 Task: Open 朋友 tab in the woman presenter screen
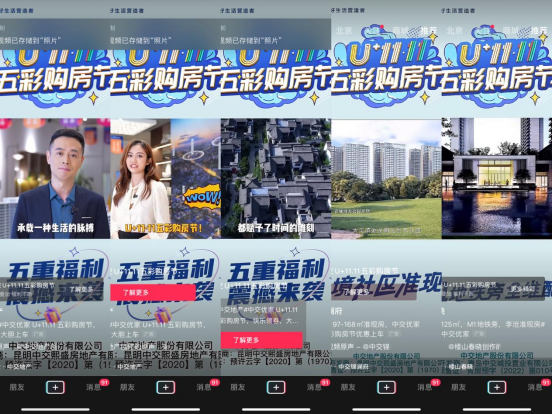[127, 387]
